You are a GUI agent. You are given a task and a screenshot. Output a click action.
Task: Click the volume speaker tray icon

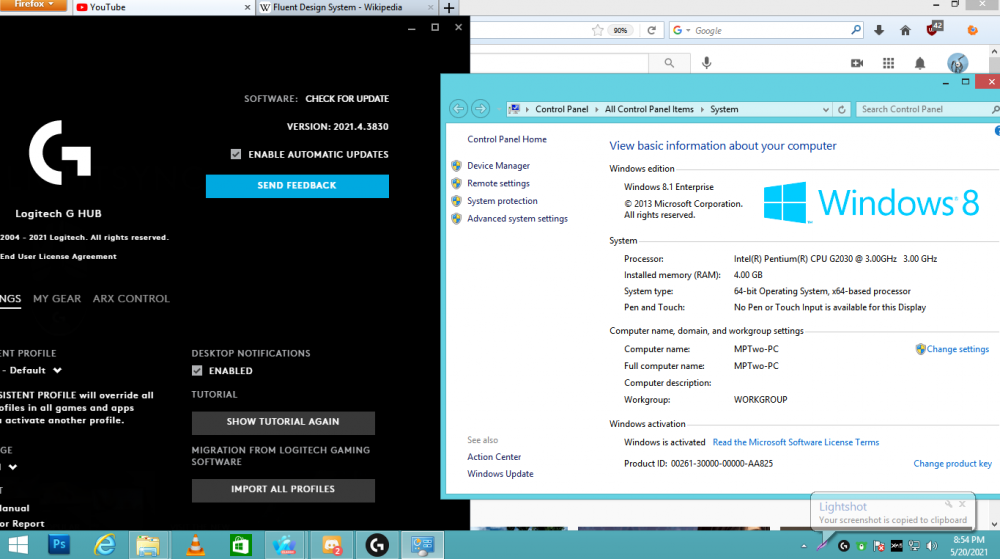pyautogui.click(x=932, y=546)
